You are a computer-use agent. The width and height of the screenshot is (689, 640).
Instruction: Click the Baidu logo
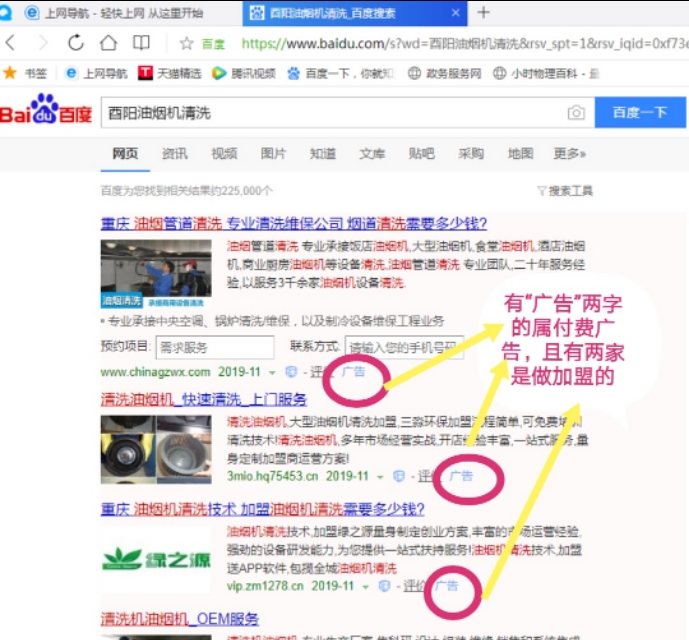click(x=46, y=109)
